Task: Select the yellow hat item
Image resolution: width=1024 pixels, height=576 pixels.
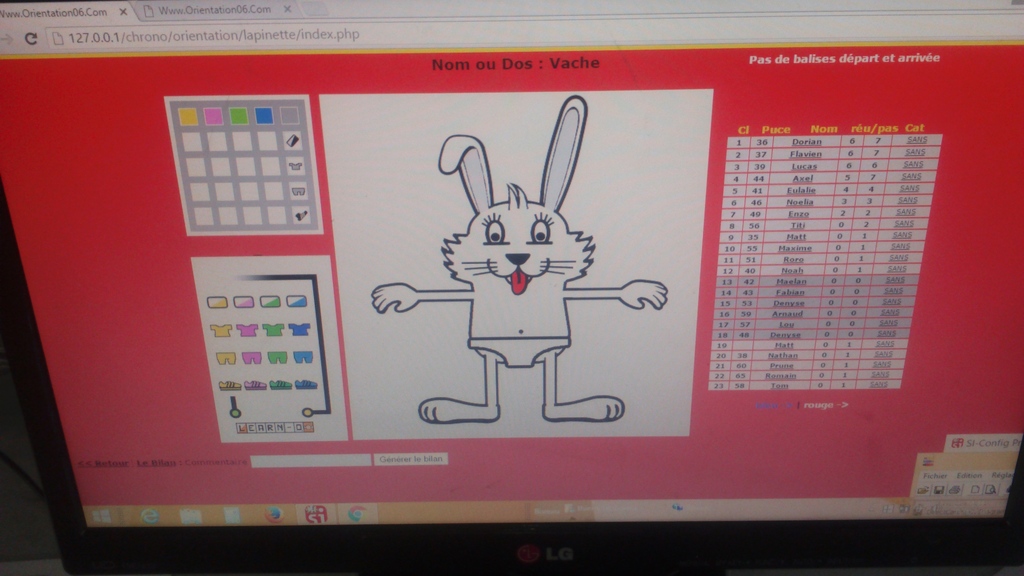Action: coord(217,301)
